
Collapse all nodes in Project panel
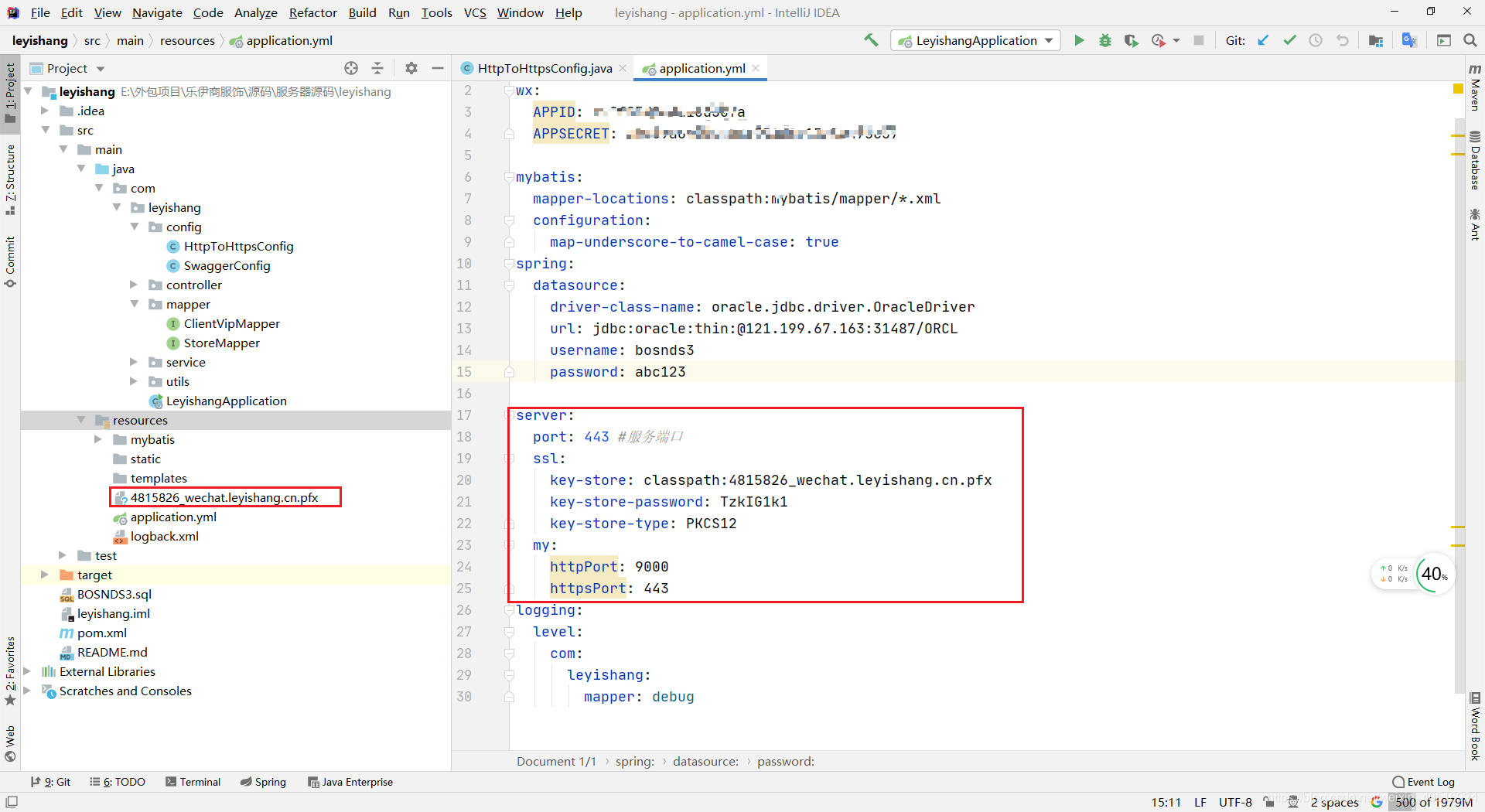(x=377, y=68)
